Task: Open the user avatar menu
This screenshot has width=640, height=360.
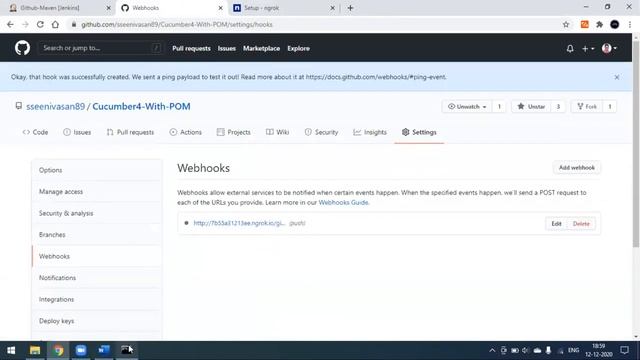Action: click(609, 49)
